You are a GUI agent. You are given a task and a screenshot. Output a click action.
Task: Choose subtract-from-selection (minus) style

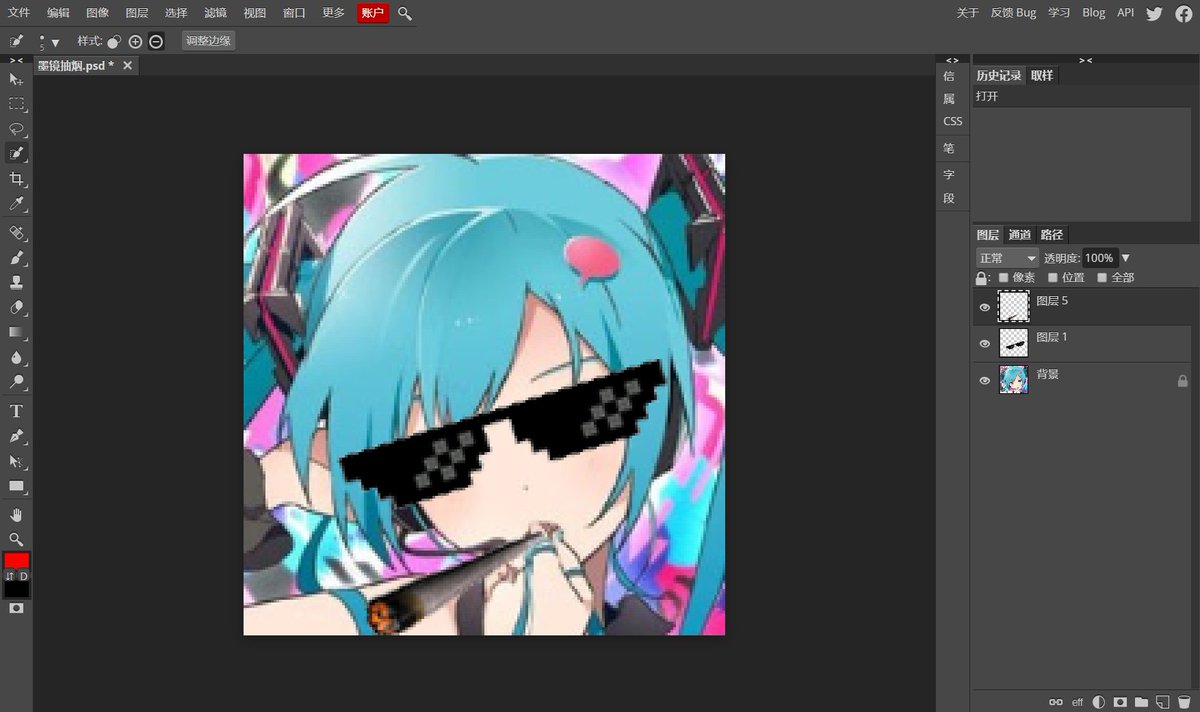[156, 42]
